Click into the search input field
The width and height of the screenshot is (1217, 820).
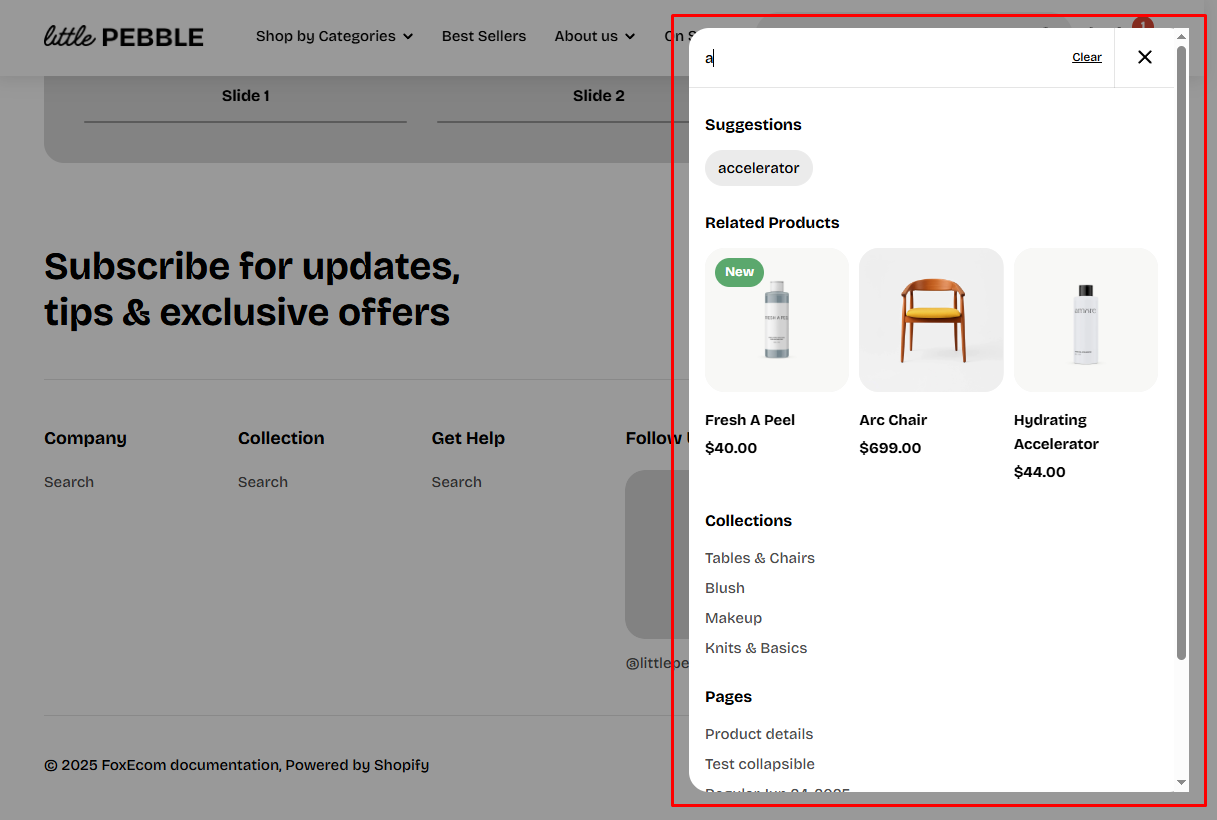pyautogui.click(x=880, y=58)
